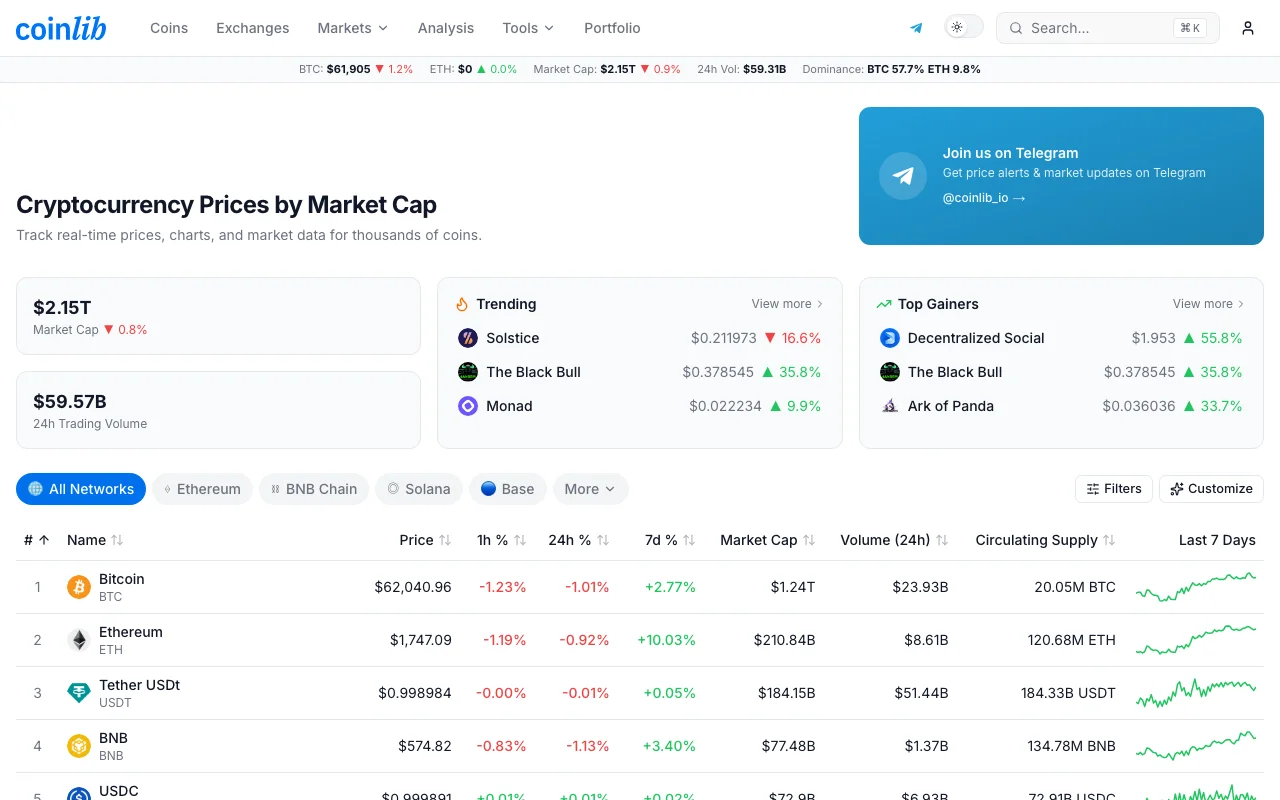Click the BNB coin logo
Viewport: 1280px width, 800px height.
79,746
